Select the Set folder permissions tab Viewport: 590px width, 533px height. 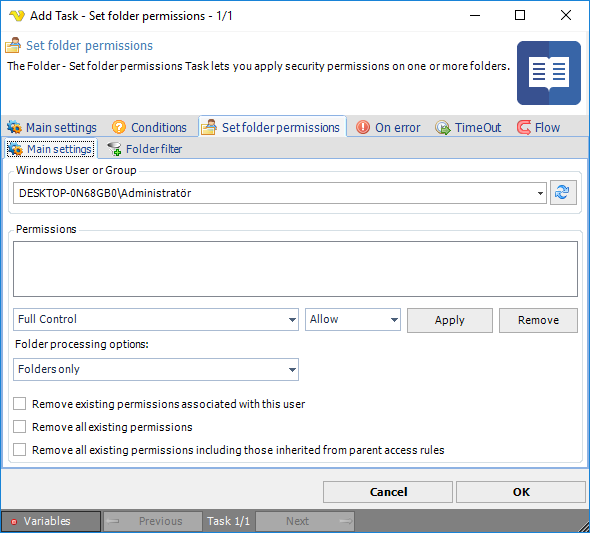pyautogui.click(x=272, y=127)
